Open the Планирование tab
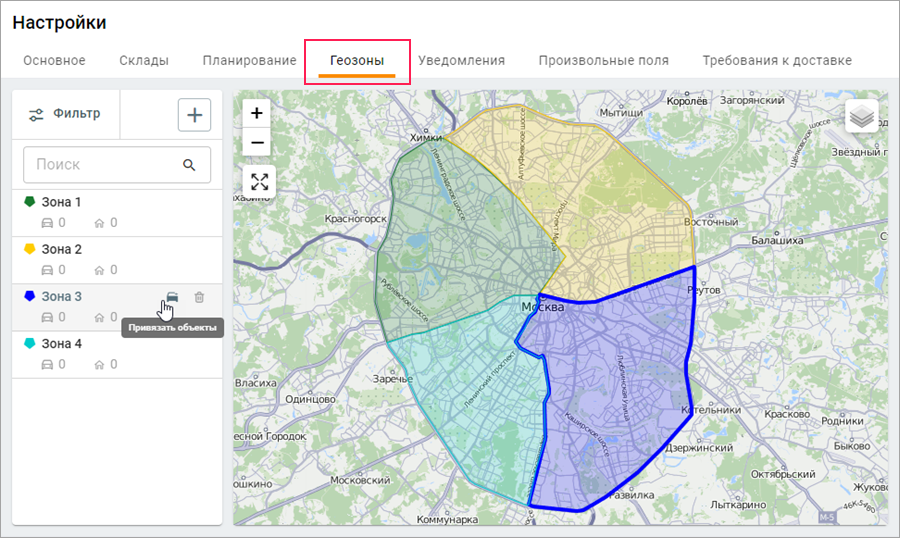 [x=250, y=60]
